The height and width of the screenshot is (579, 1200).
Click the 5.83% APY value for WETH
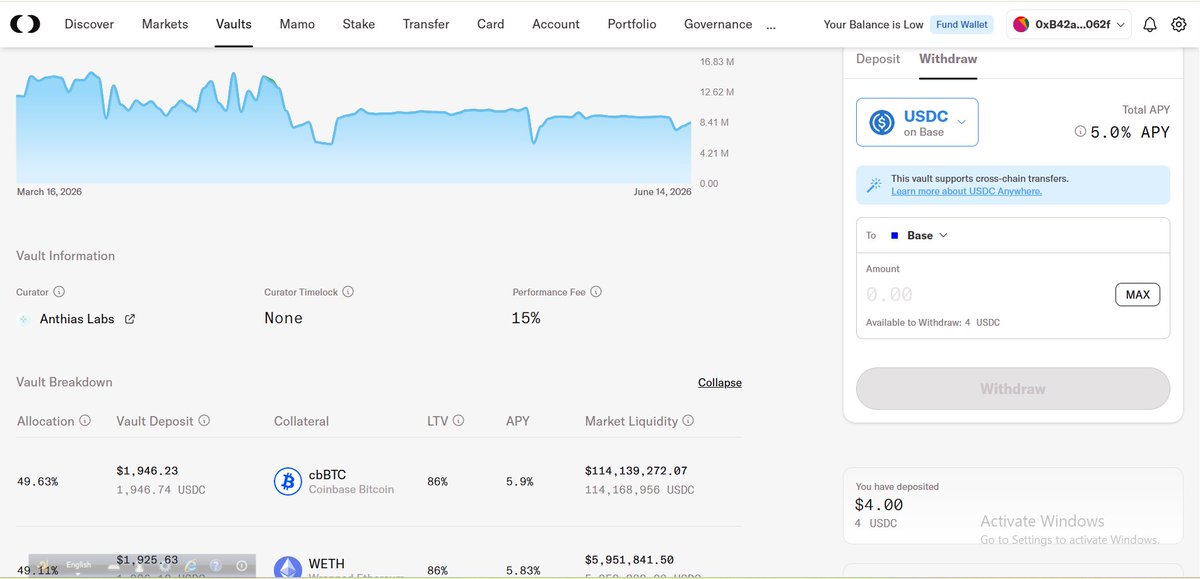[x=522, y=569]
